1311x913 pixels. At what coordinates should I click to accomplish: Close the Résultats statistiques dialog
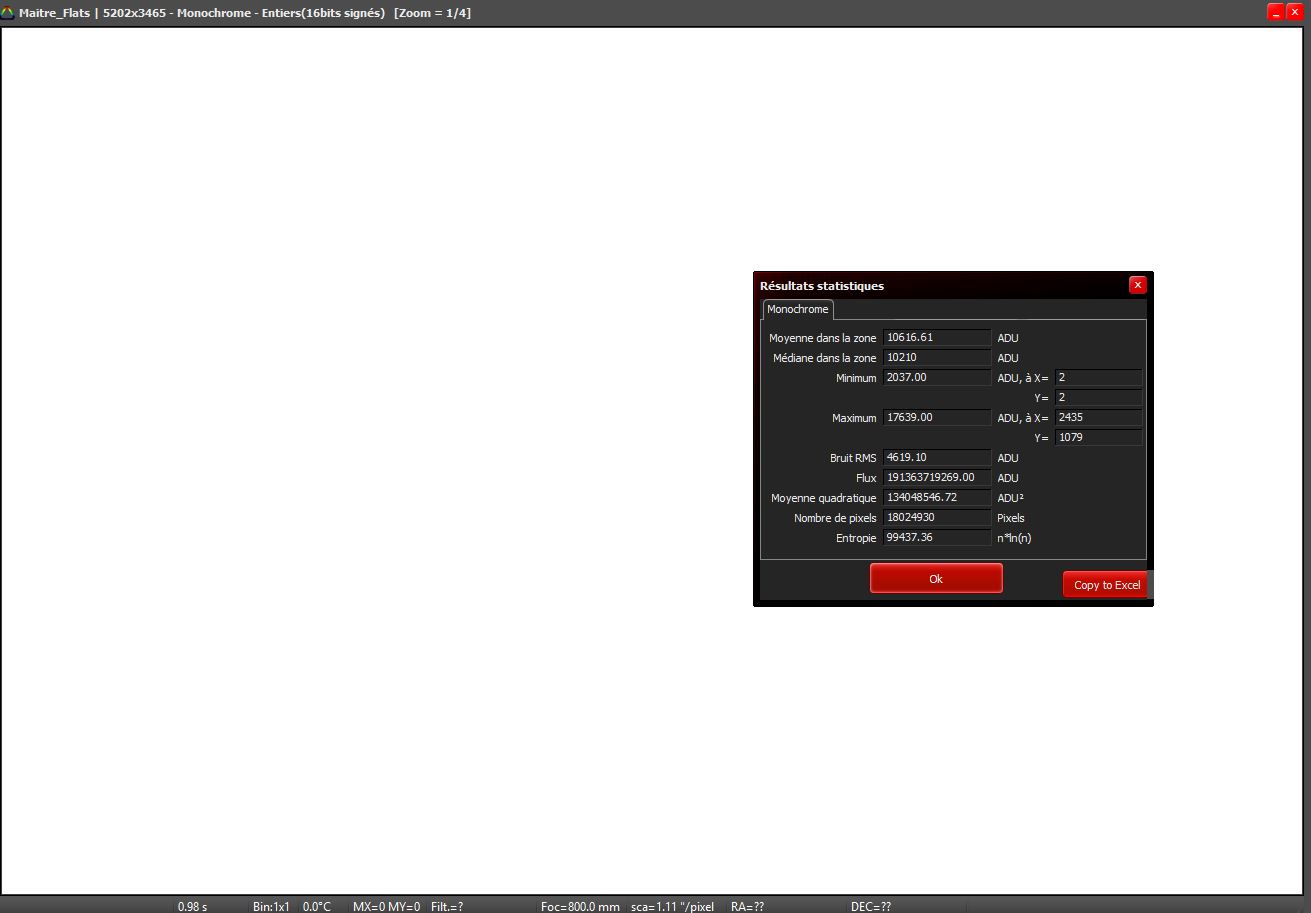click(1137, 285)
